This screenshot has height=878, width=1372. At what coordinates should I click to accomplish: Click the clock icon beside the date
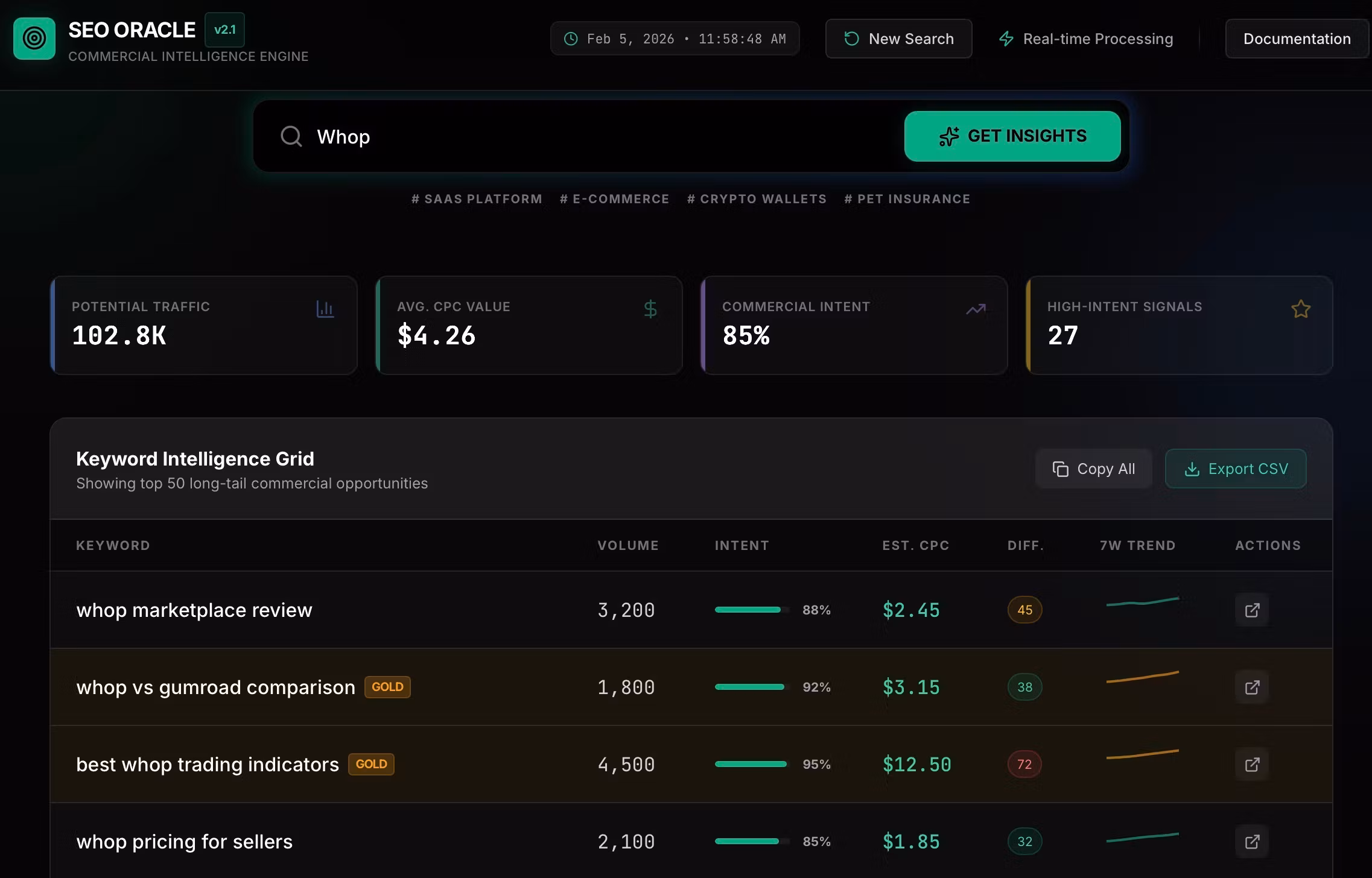570,39
